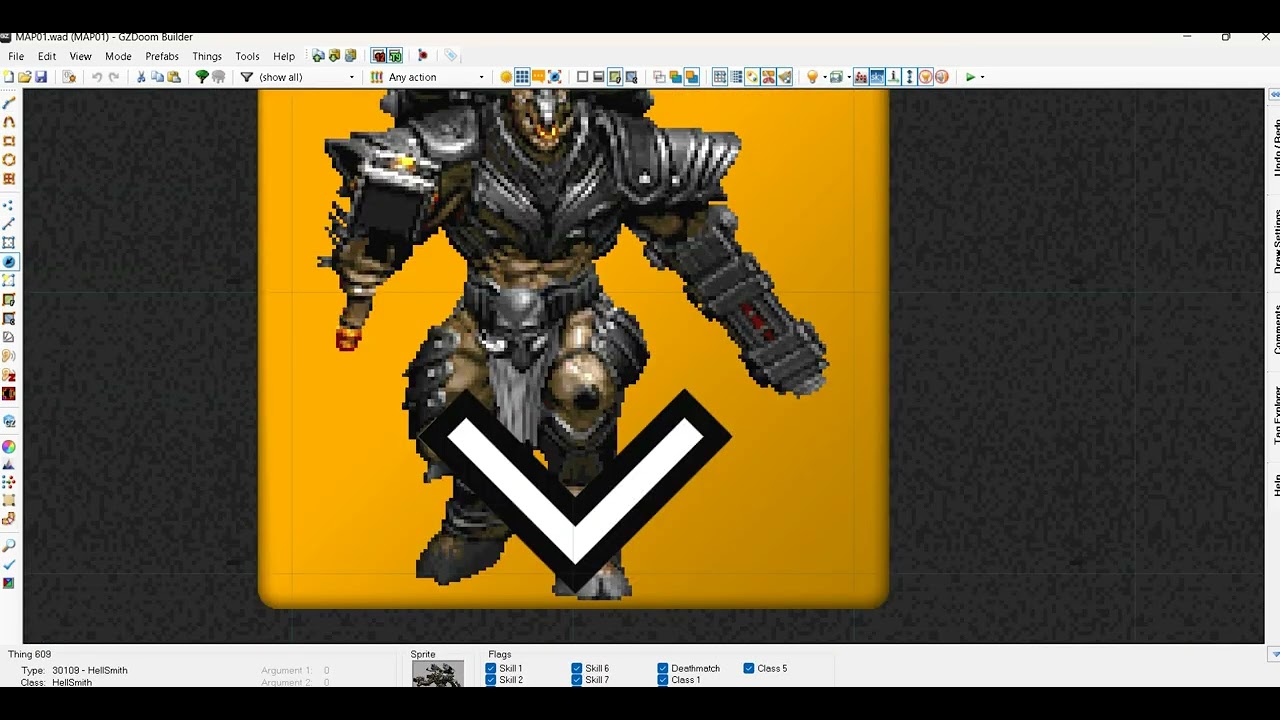This screenshot has height=720, width=1280.
Task: Open the View menu
Action: coord(80,56)
